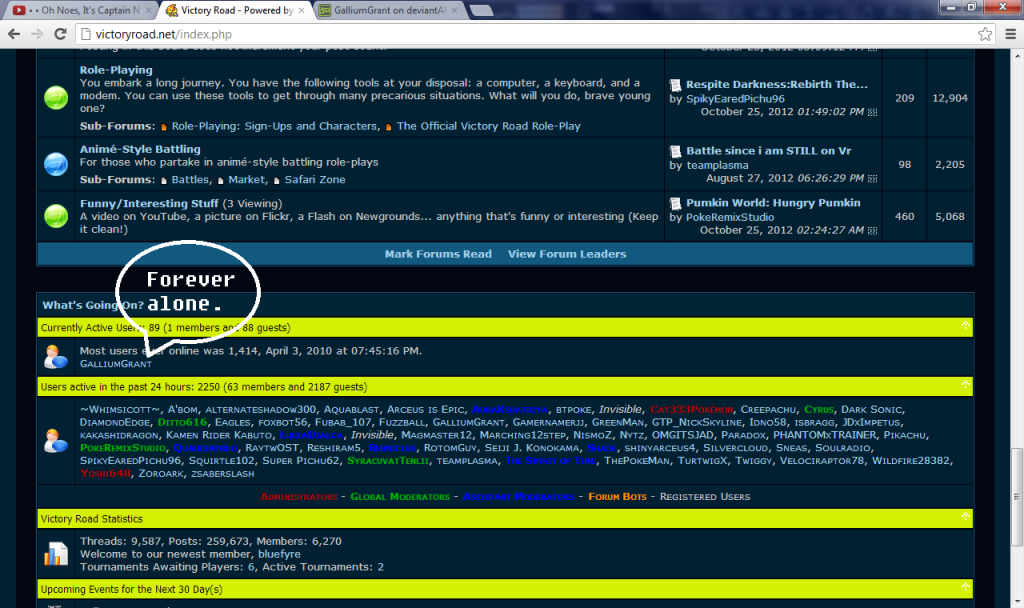The image size is (1024, 608).
Task: Click the green status icon beside Animé-Style Battling
Action: click(x=56, y=165)
